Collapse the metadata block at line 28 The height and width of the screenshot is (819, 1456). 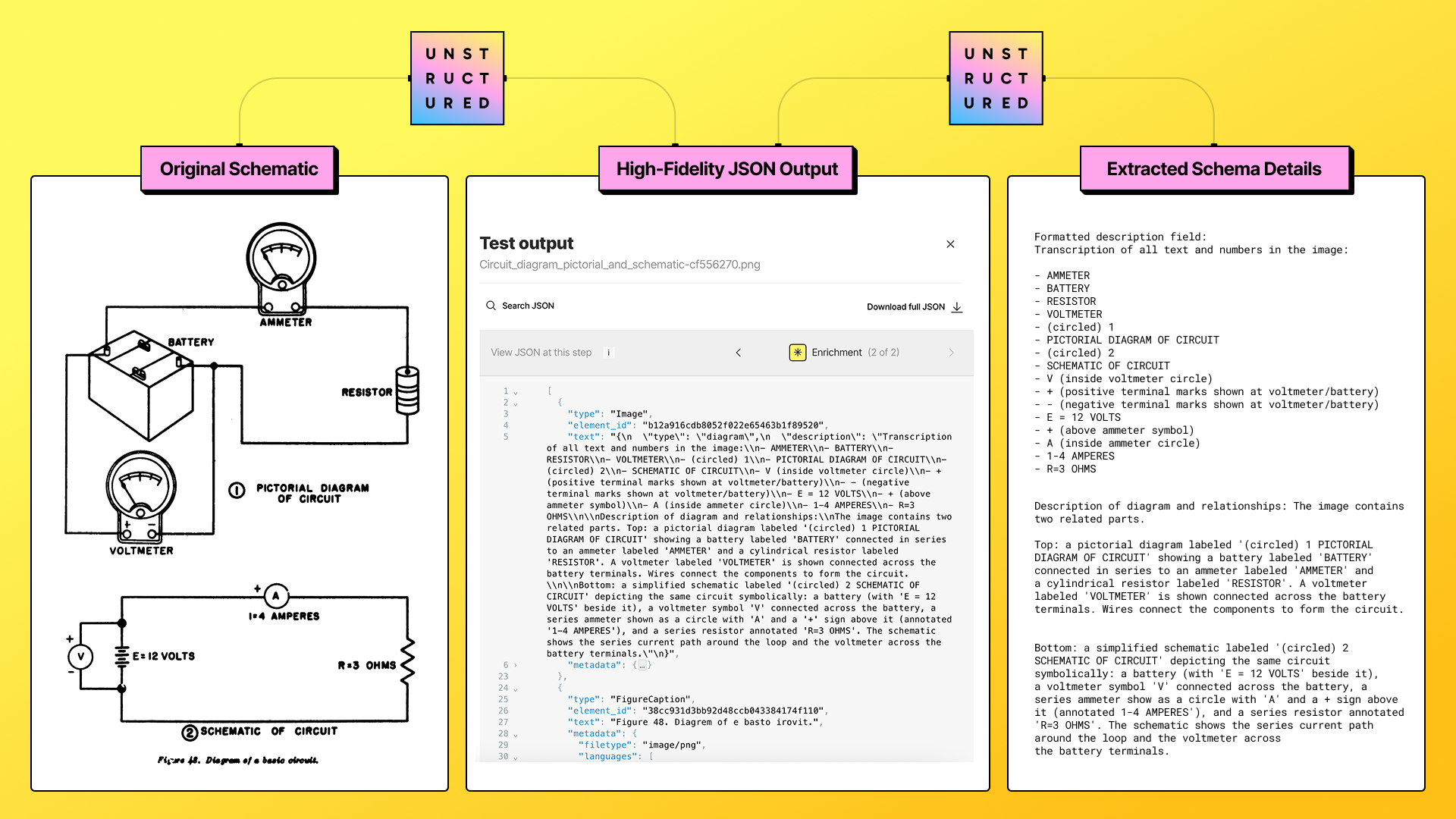pyautogui.click(x=516, y=734)
